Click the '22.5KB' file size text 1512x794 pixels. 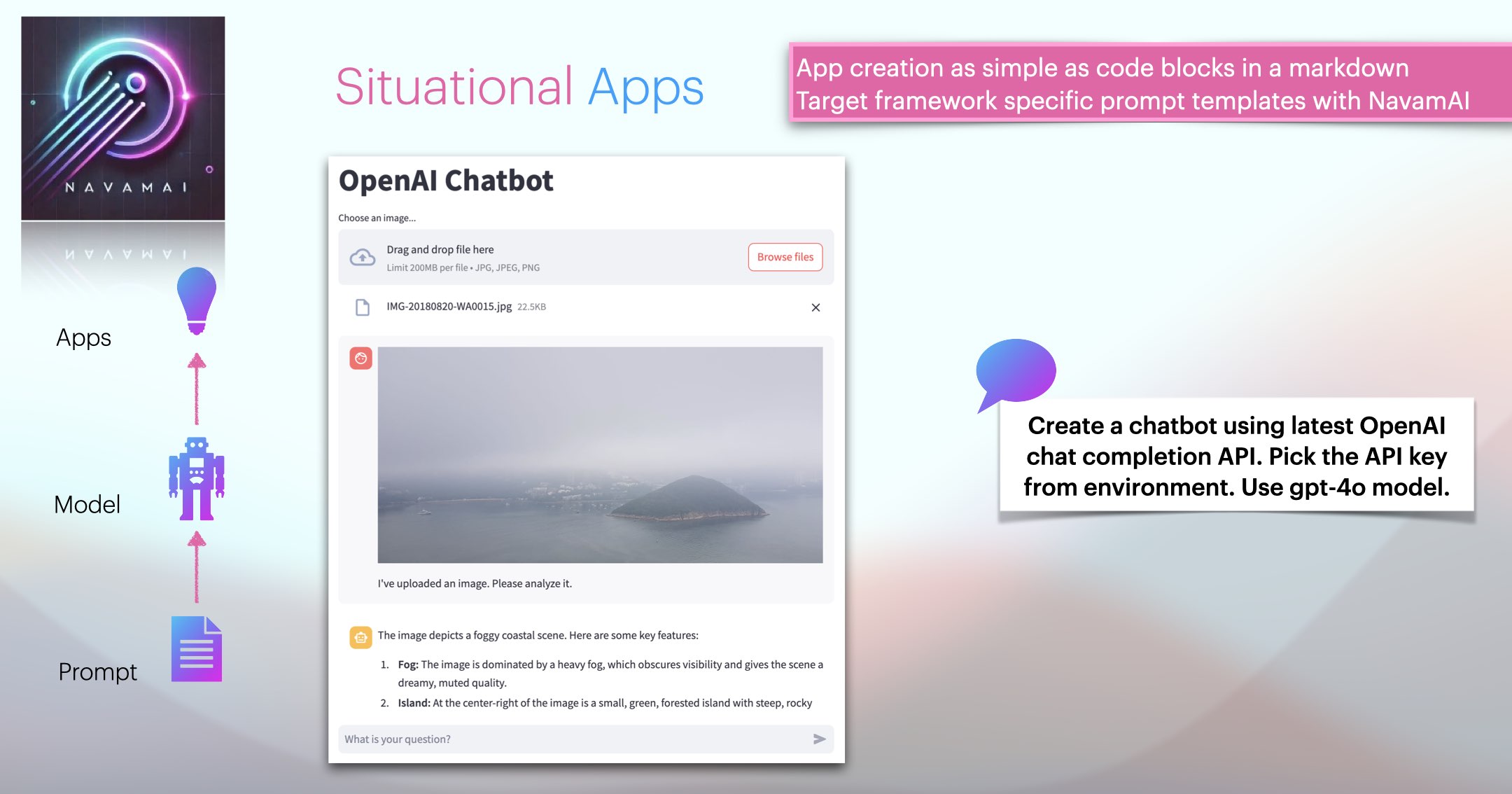(532, 307)
